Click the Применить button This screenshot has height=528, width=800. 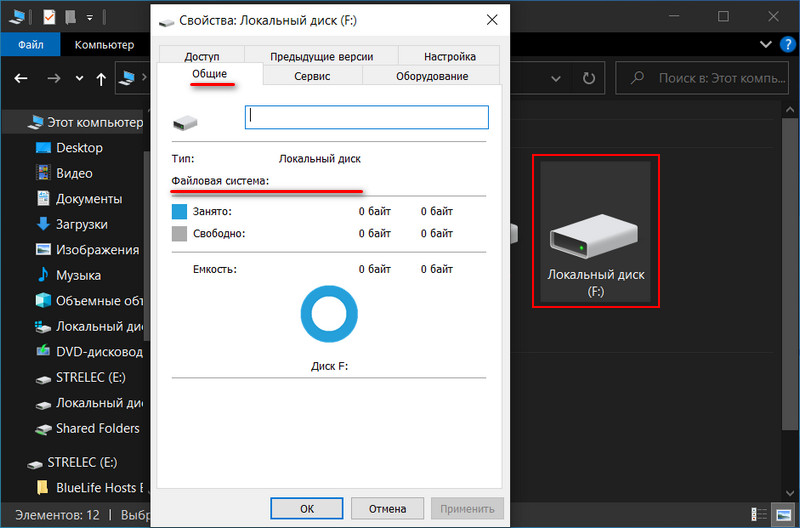pyautogui.click(x=467, y=509)
